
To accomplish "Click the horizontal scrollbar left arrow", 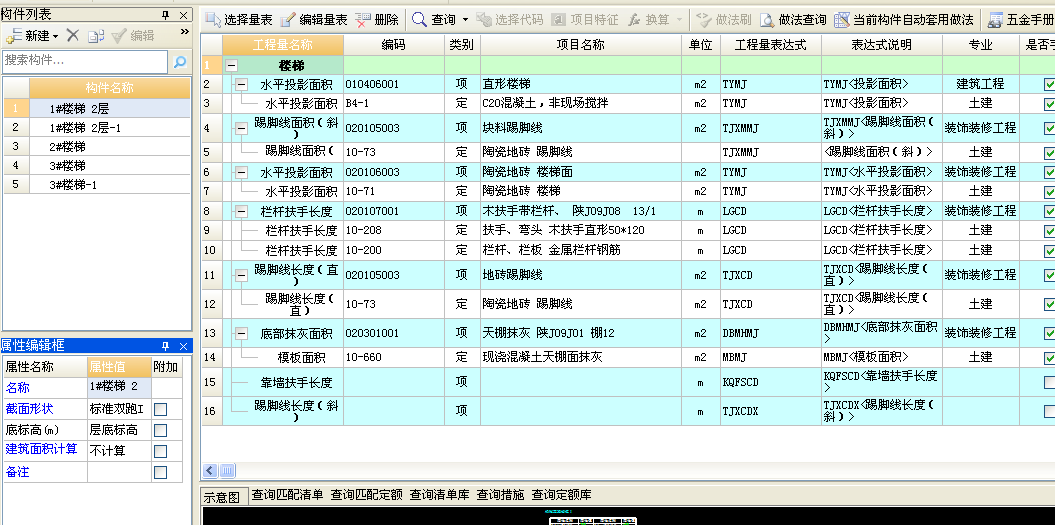I will point(210,470).
